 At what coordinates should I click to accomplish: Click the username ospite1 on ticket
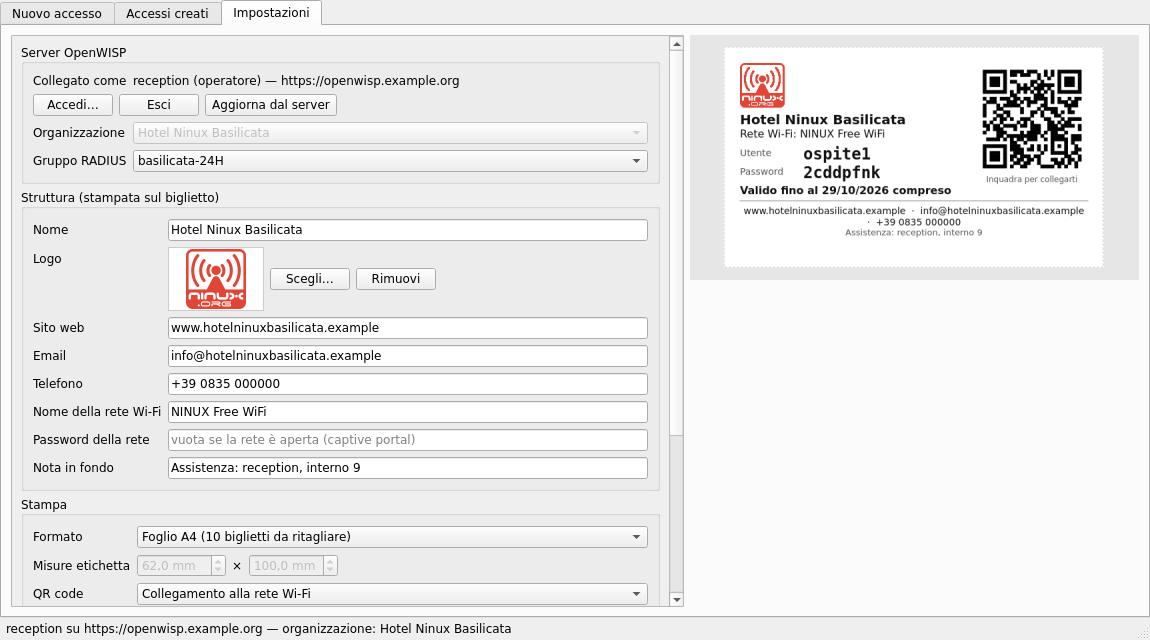(x=837, y=154)
